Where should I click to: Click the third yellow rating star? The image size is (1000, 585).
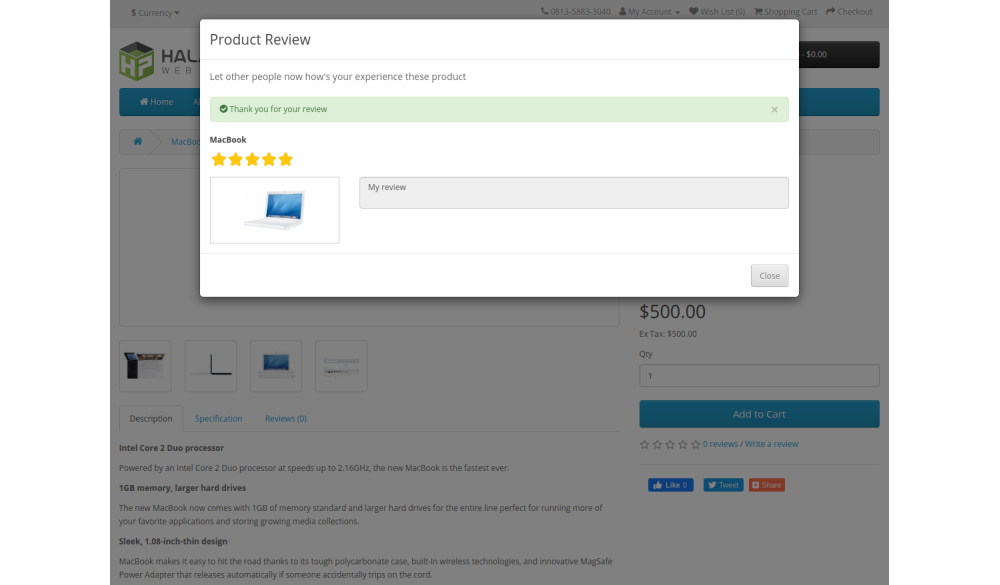(x=252, y=159)
